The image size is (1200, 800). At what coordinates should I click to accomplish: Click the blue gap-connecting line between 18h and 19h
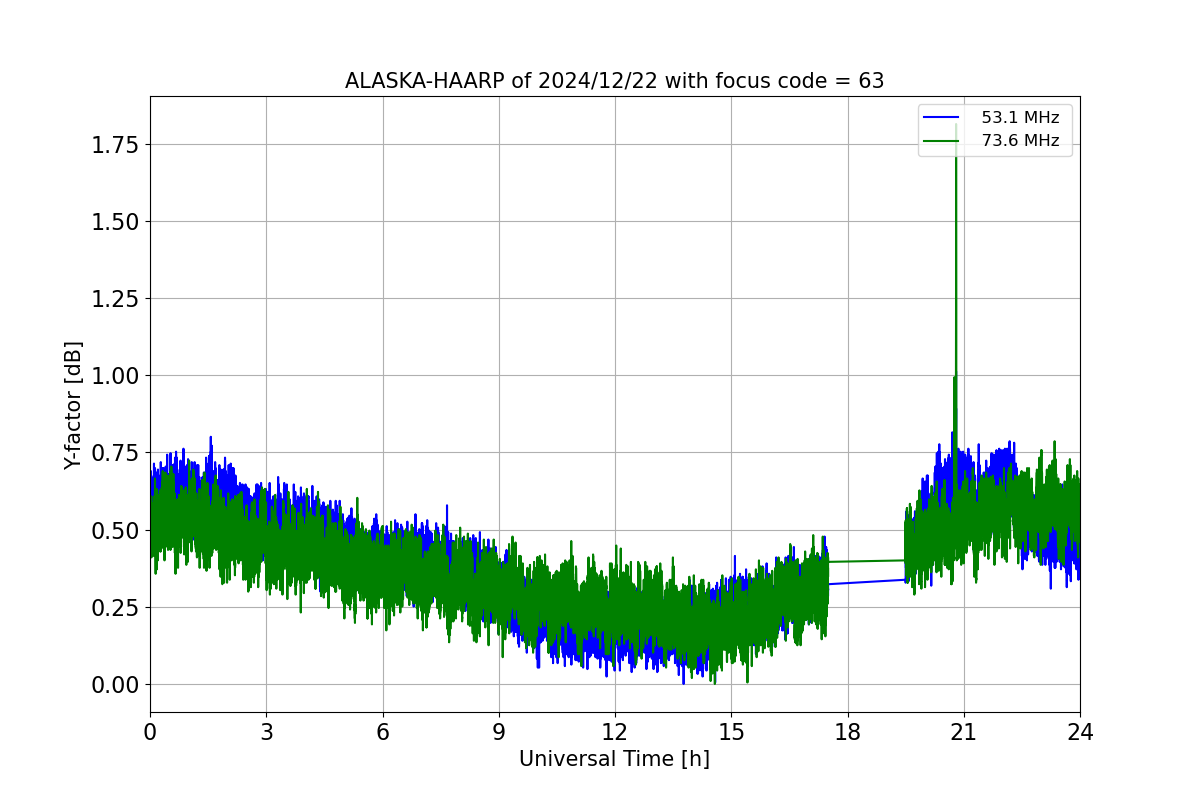click(x=867, y=581)
